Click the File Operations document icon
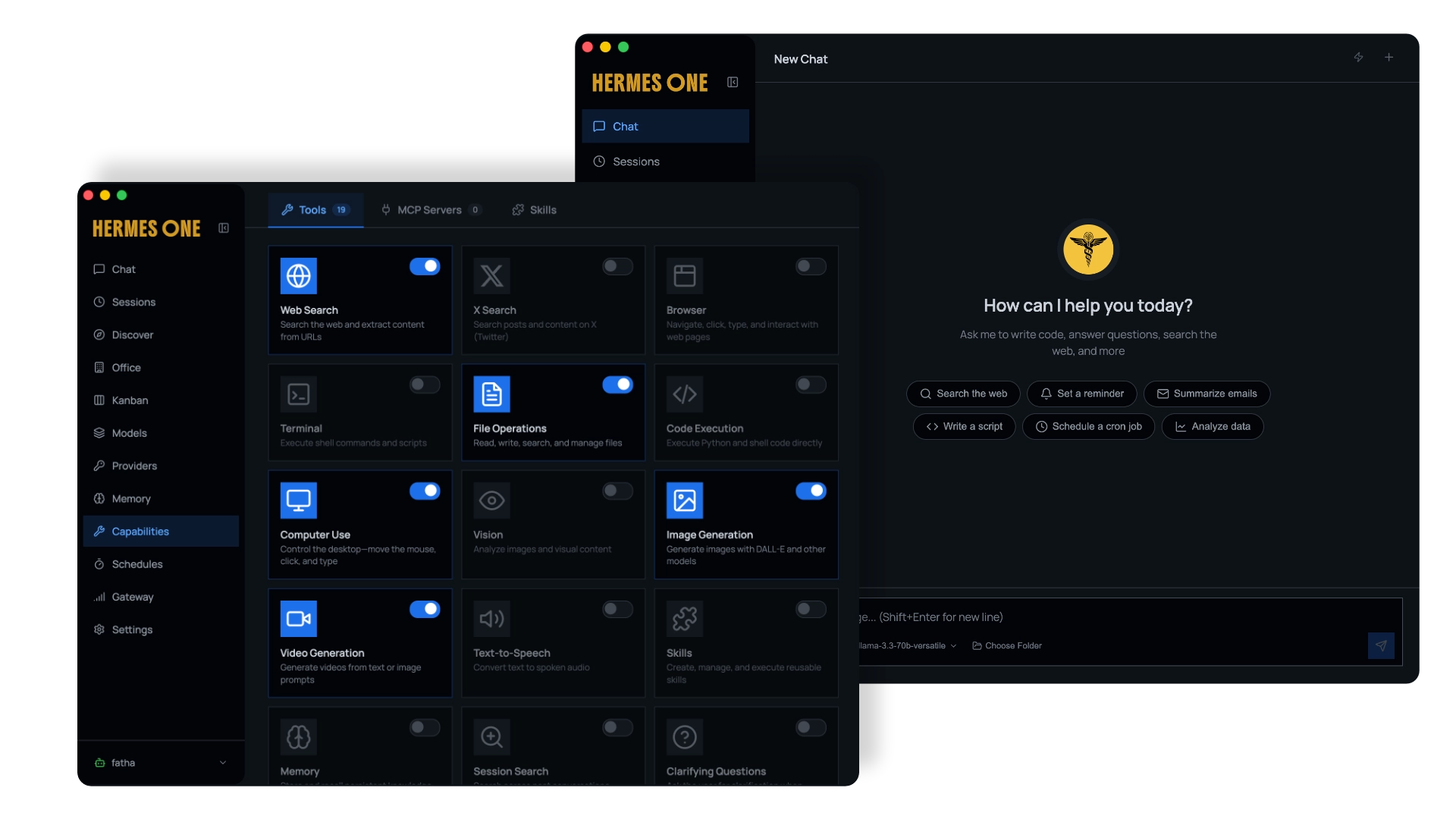1456x819 pixels. (491, 394)
